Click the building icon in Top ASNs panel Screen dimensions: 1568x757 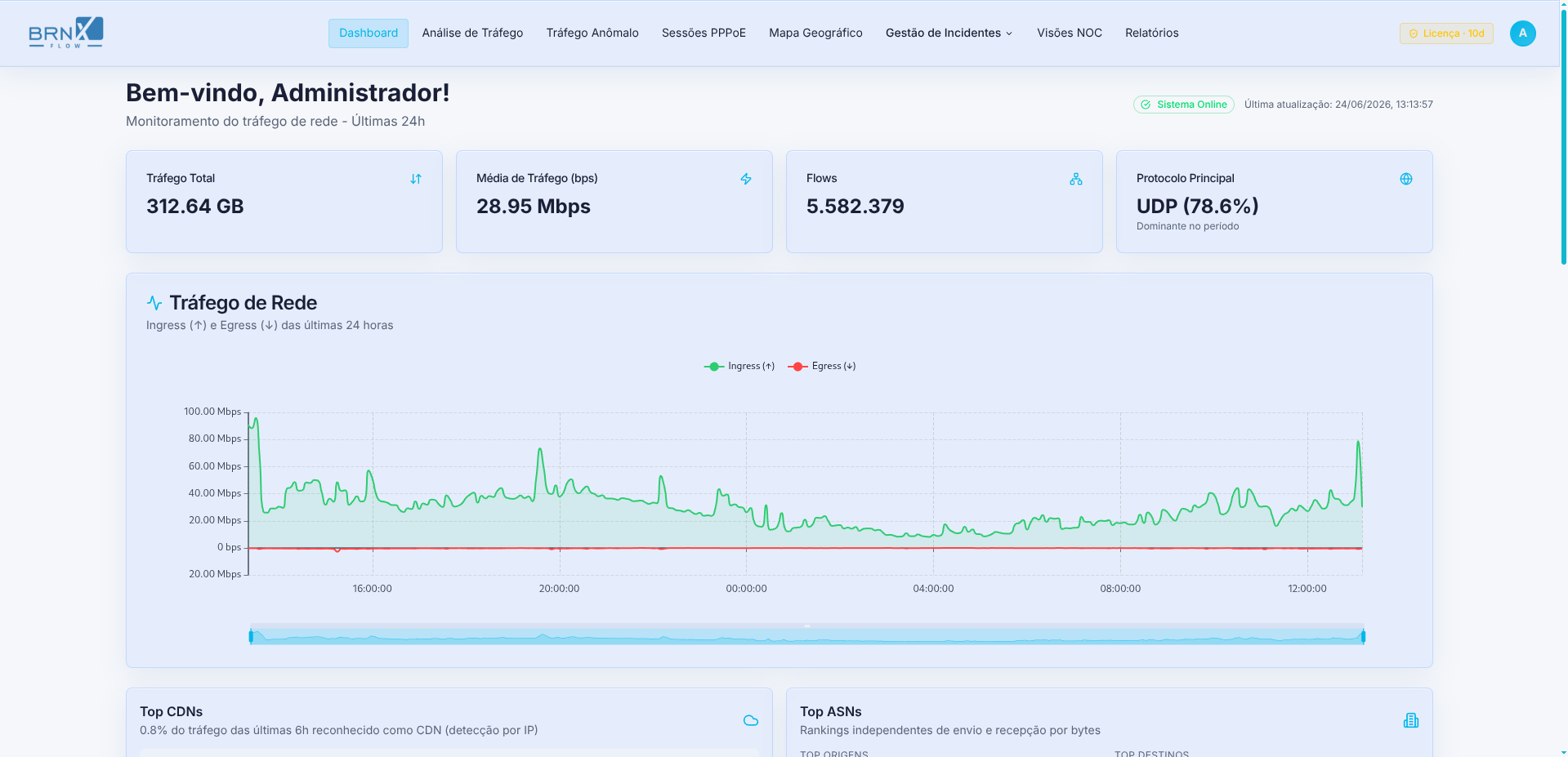tap(1411, 720)
